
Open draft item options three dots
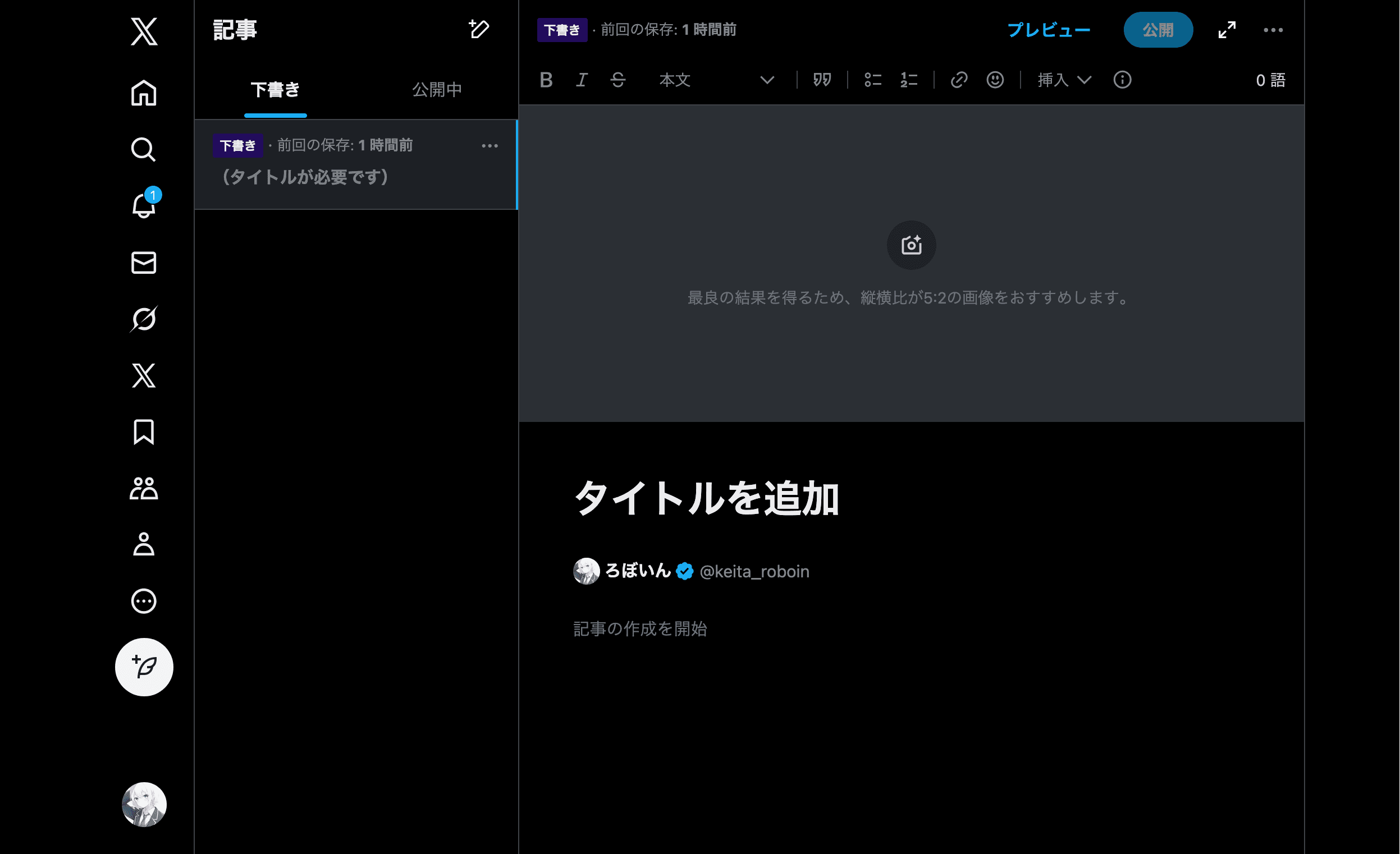tap(489, 146)
